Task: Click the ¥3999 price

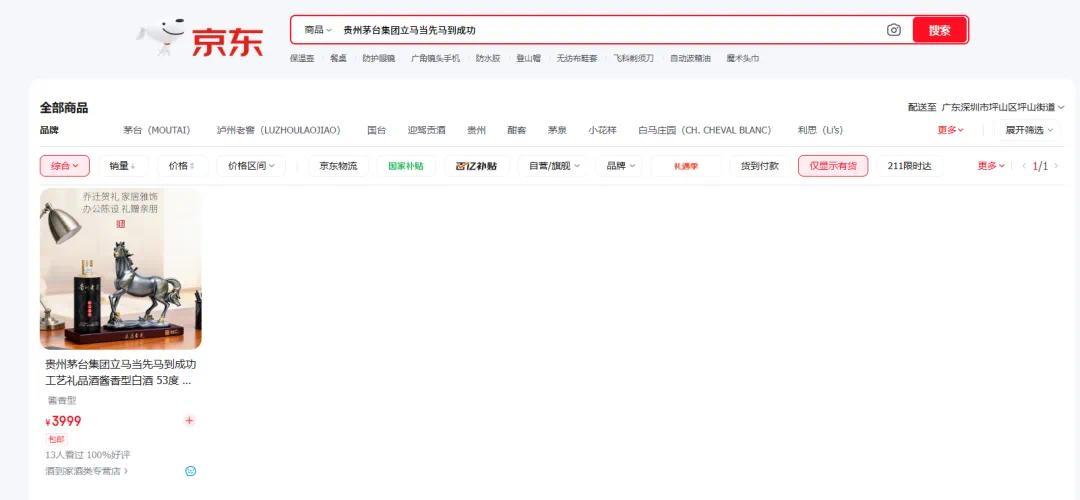Action: (63, 421)
